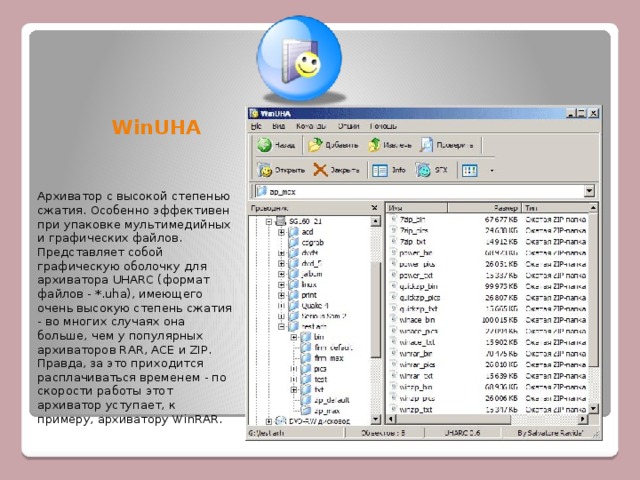This screenshot has width=640, height=480.
Task: Click the file icon beside winace_bin
Action: pyautogui.click(x=394, y=320)
